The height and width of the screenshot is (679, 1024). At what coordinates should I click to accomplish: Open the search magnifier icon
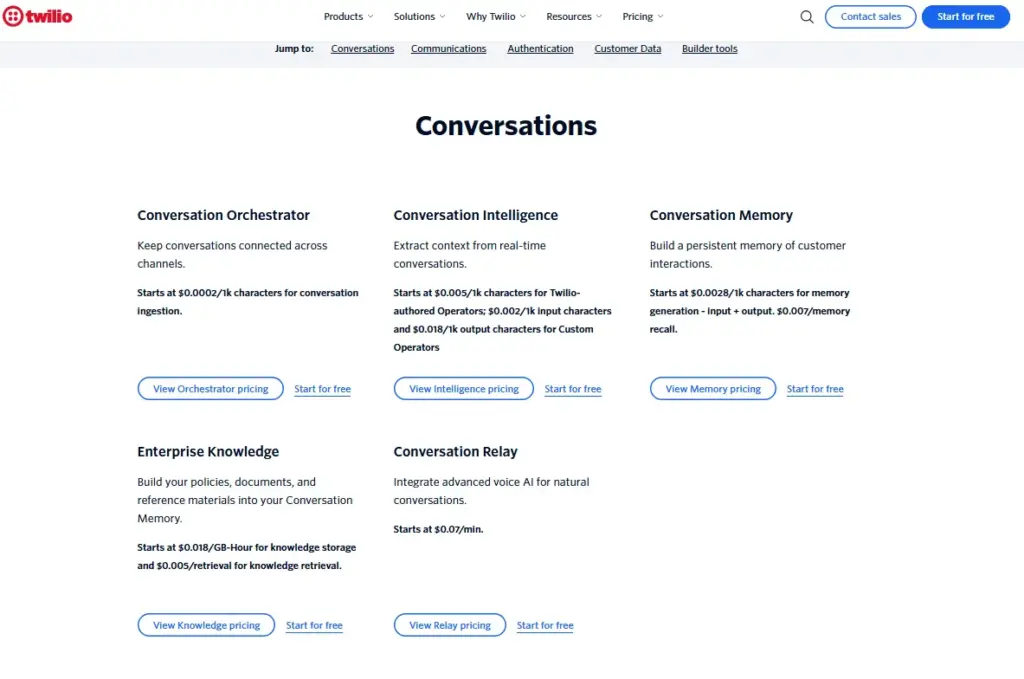[807, 17]
